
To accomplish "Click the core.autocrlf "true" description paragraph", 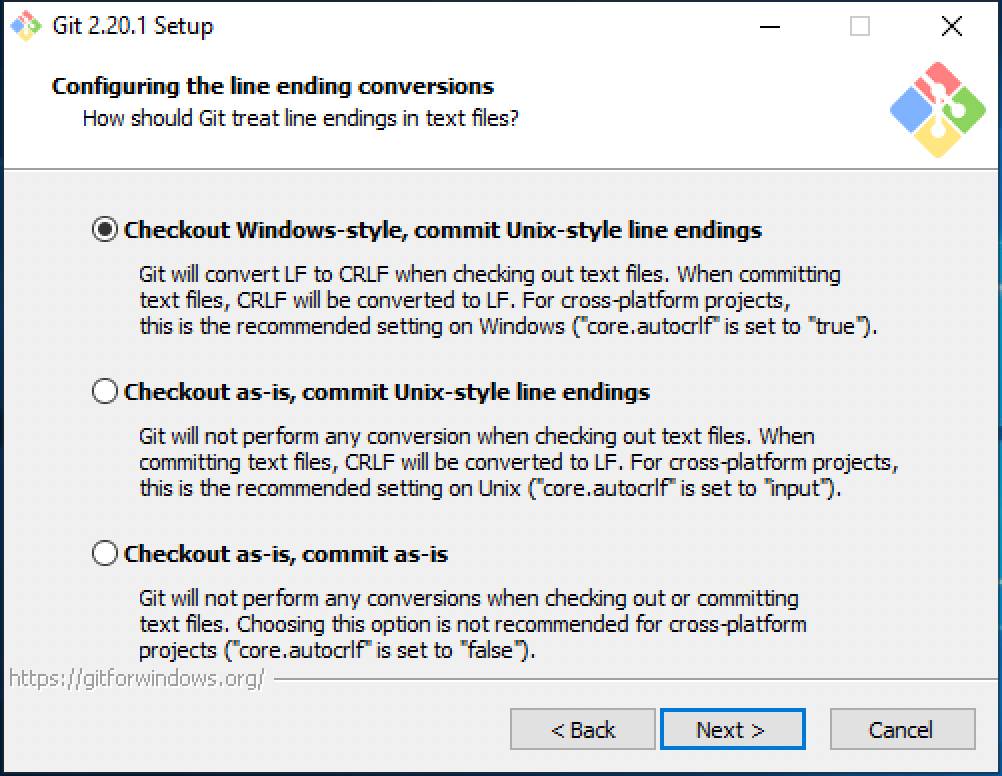I will click(507, 300).
